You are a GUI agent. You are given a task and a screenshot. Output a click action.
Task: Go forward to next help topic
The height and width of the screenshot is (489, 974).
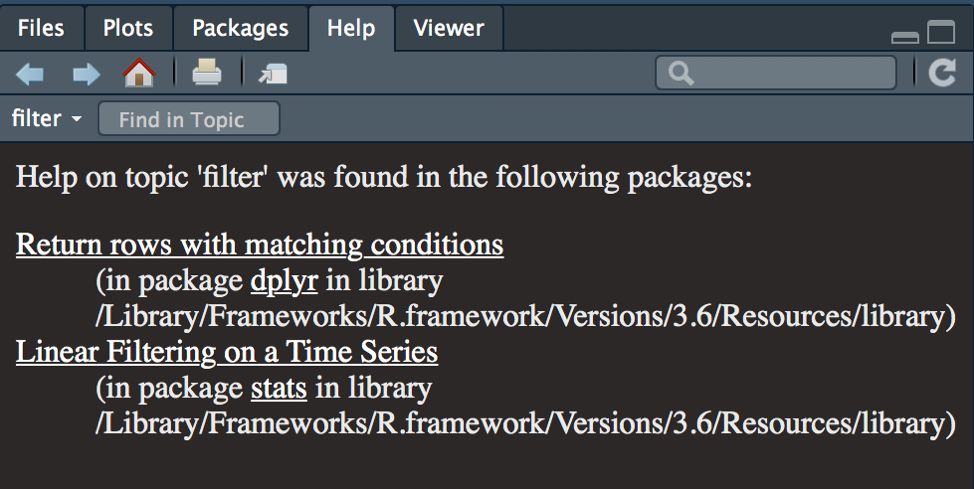pyautogui.click(x=86, y=73)
